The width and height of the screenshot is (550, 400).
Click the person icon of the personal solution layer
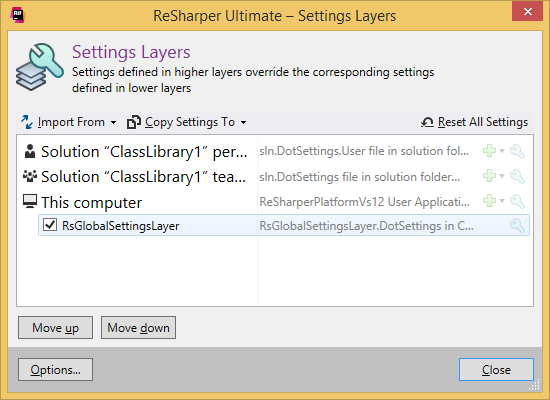coord(30,151)
